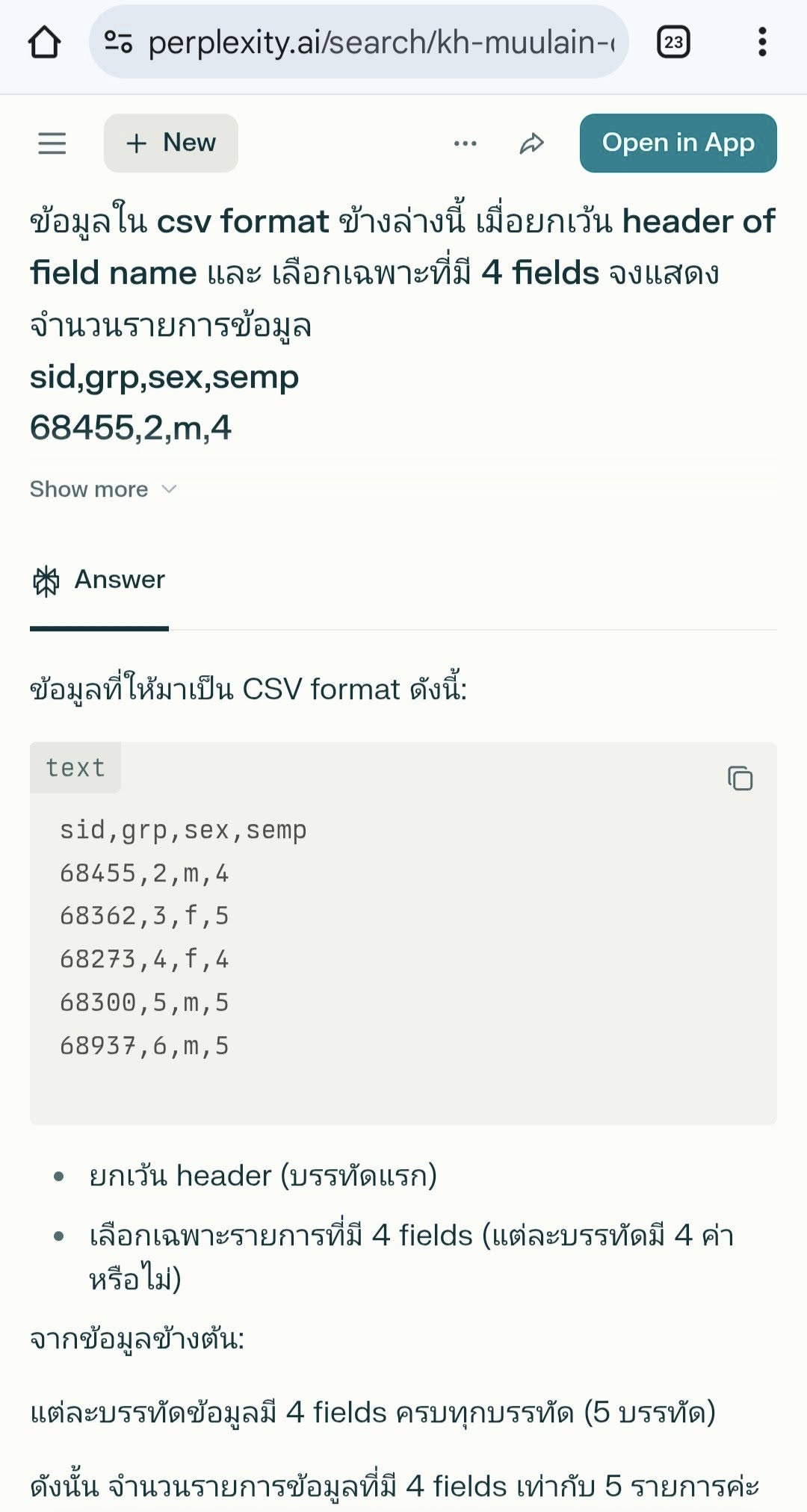This screenshot has width=807, height=1512.
Task: Copy the code block contents
Action: pos(740,778)
